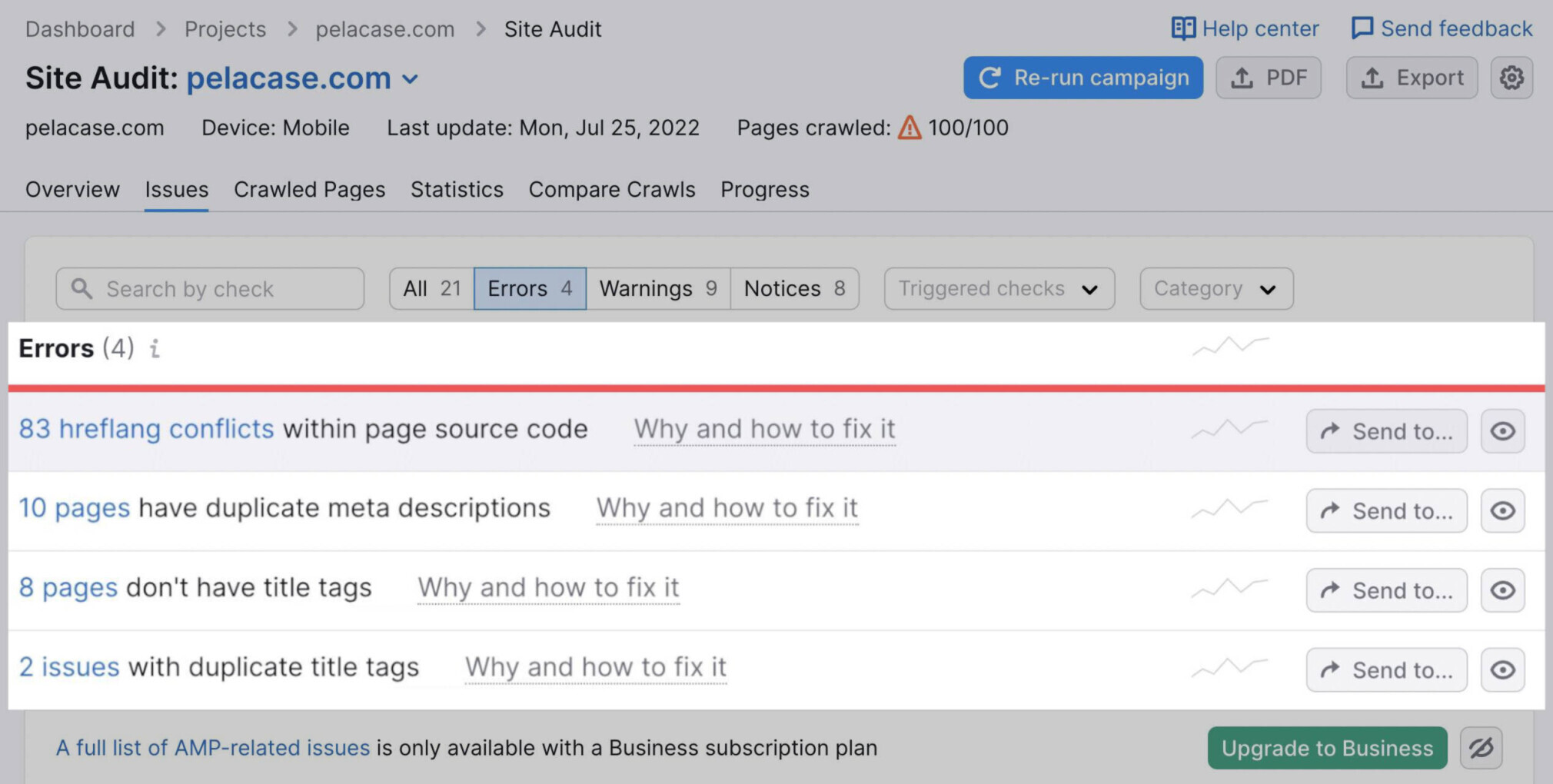Viewport: 1553px width, 784px height.
Task: Open the settings gear icon
Action: 1511,78
